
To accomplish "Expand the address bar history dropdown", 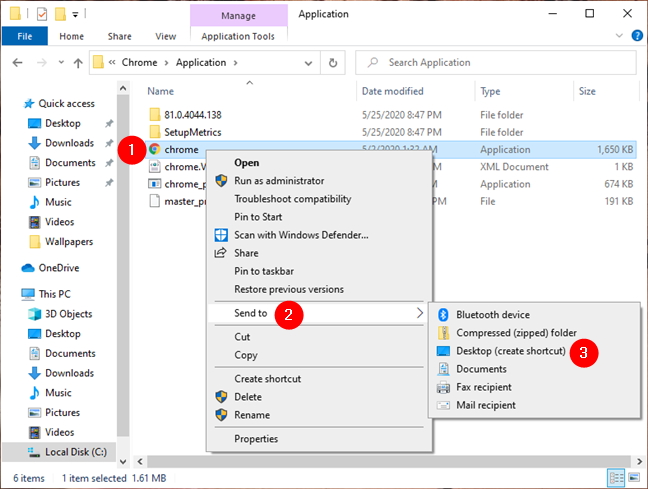I will pos(308,63).
